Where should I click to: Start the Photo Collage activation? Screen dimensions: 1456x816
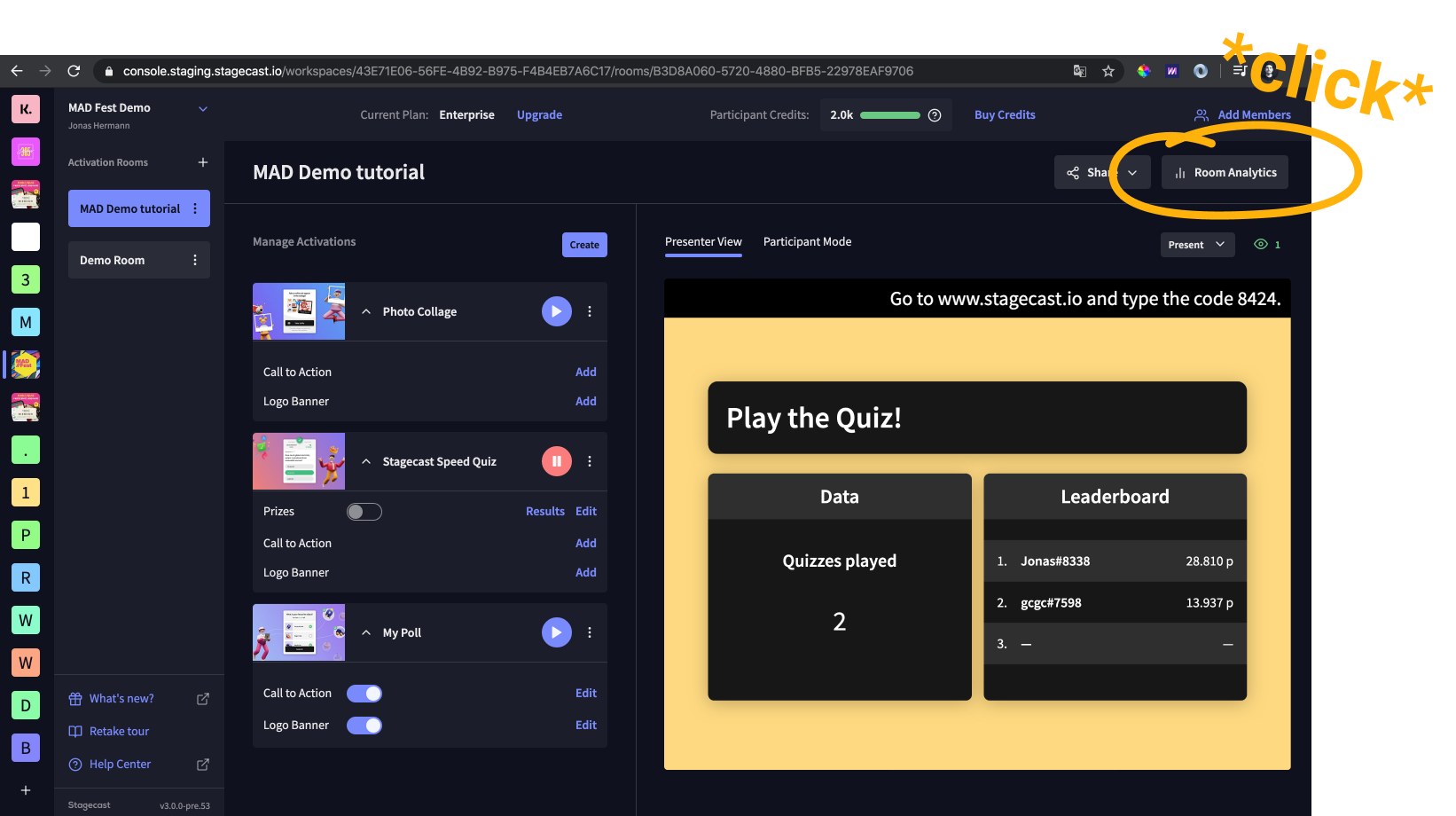click(x=557, y=311)
